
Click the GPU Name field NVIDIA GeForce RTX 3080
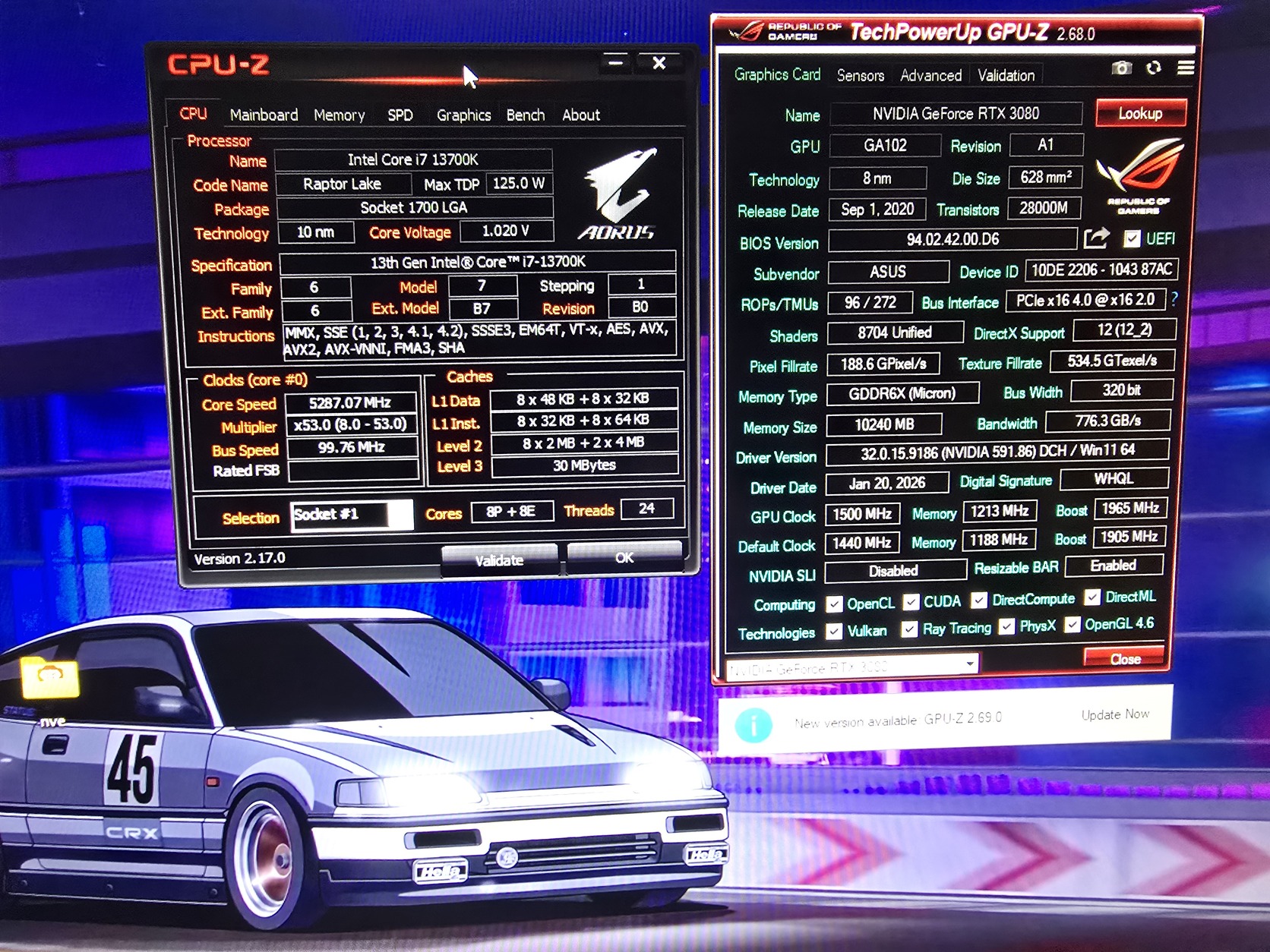pos(956,114)
